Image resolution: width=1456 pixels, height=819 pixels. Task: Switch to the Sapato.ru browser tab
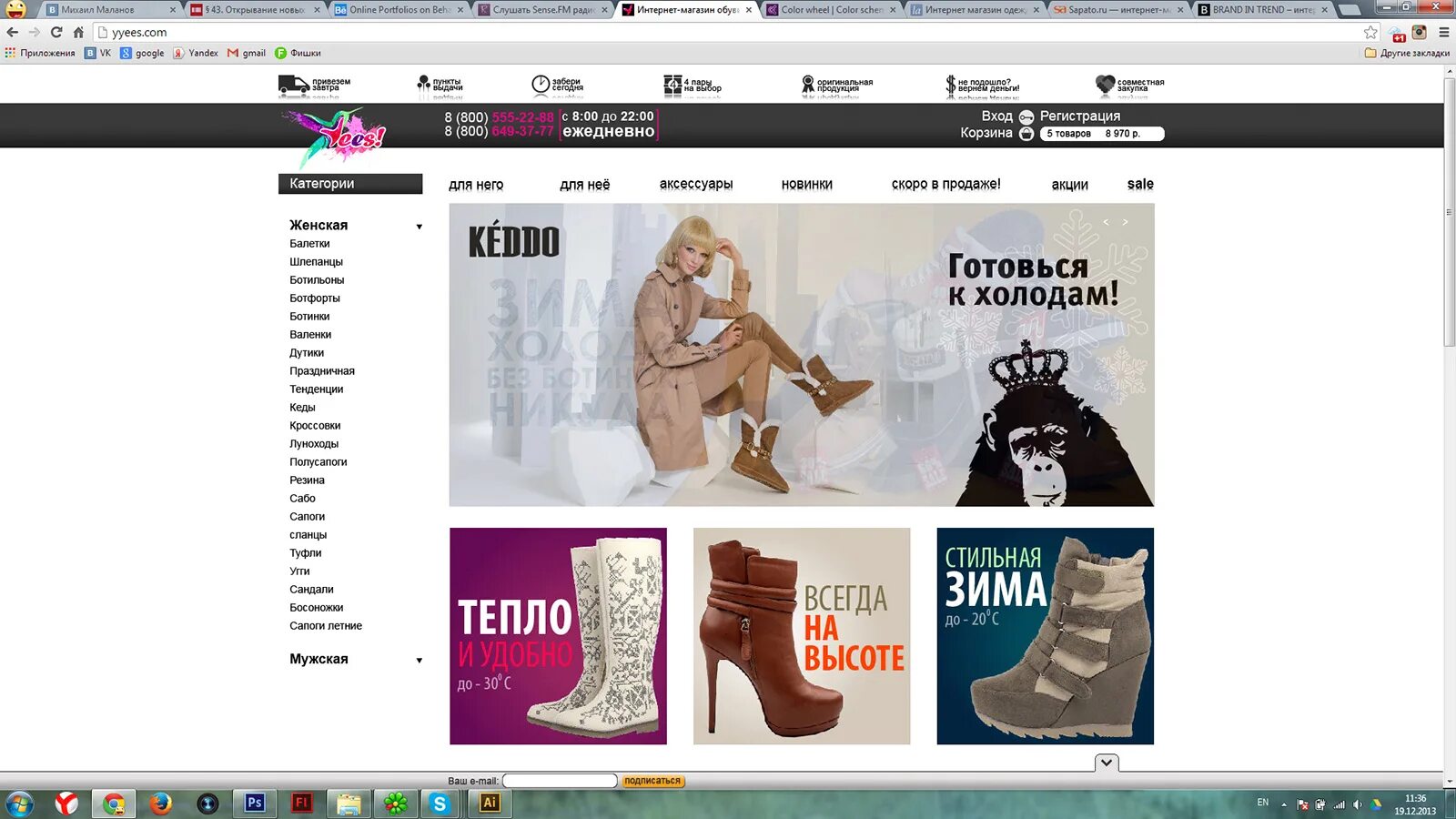(1118, 10)
